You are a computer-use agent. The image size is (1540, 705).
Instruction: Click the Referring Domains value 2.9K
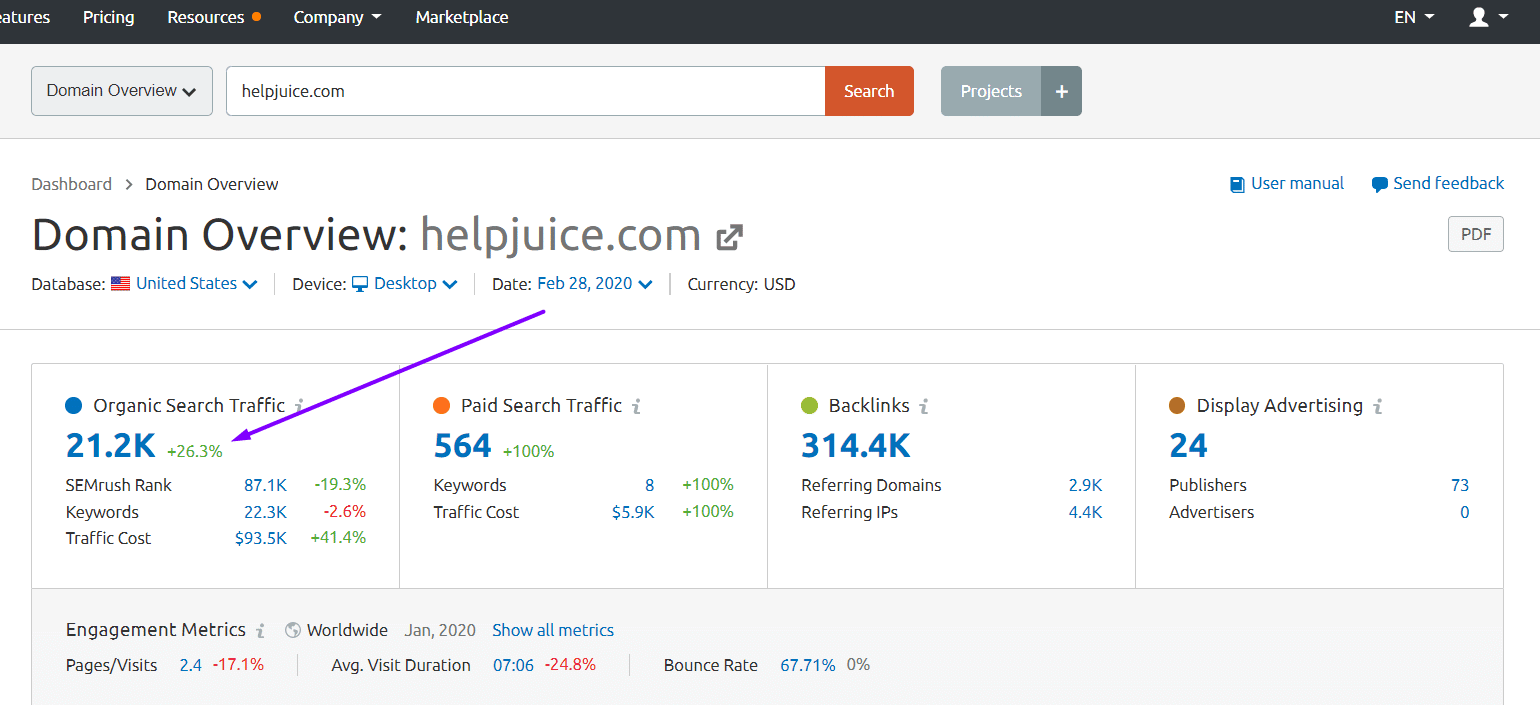click(1085, 485)
